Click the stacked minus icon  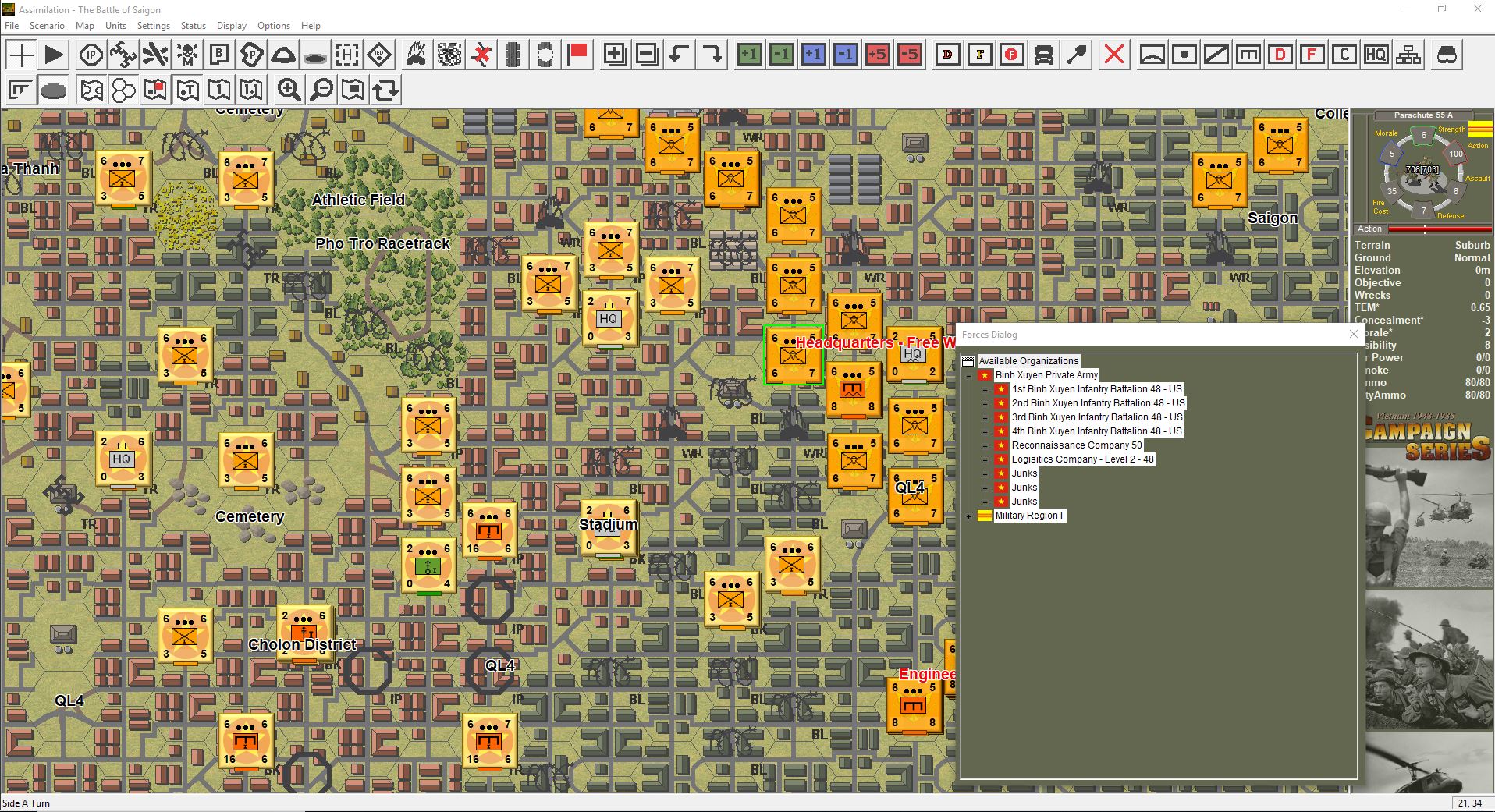coord(647,55)
